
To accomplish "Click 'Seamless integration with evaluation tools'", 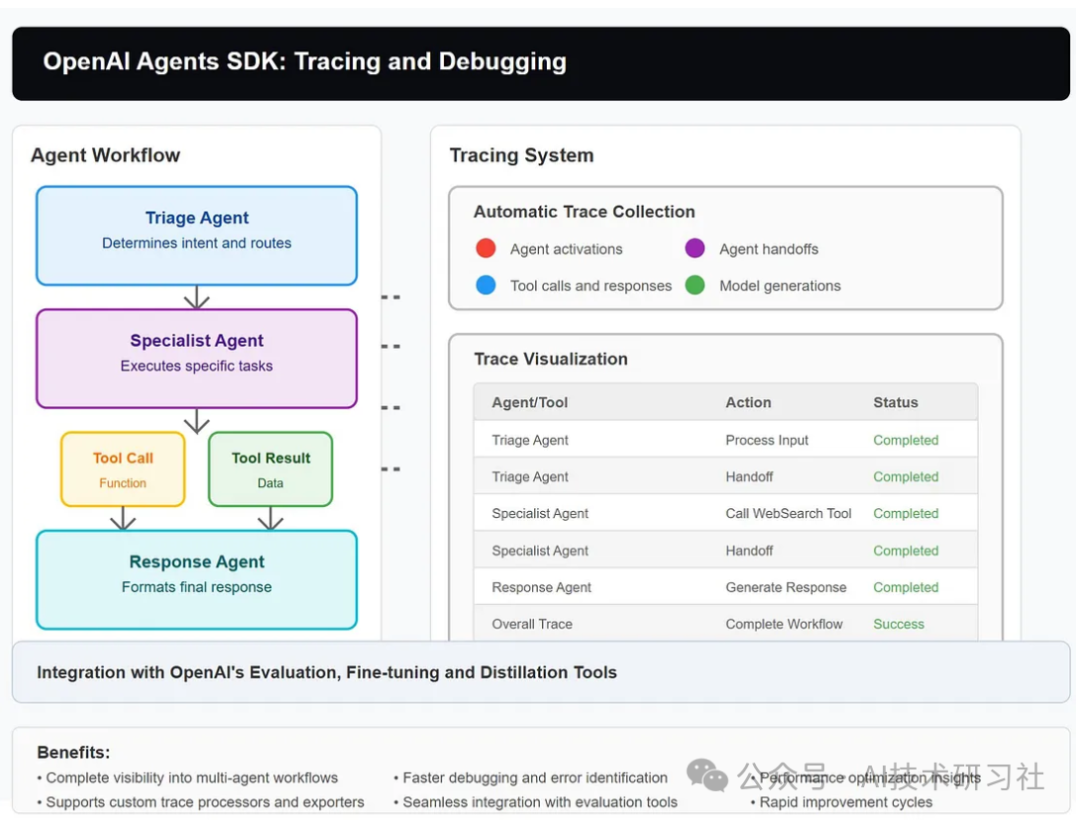I will pos(535,802).
